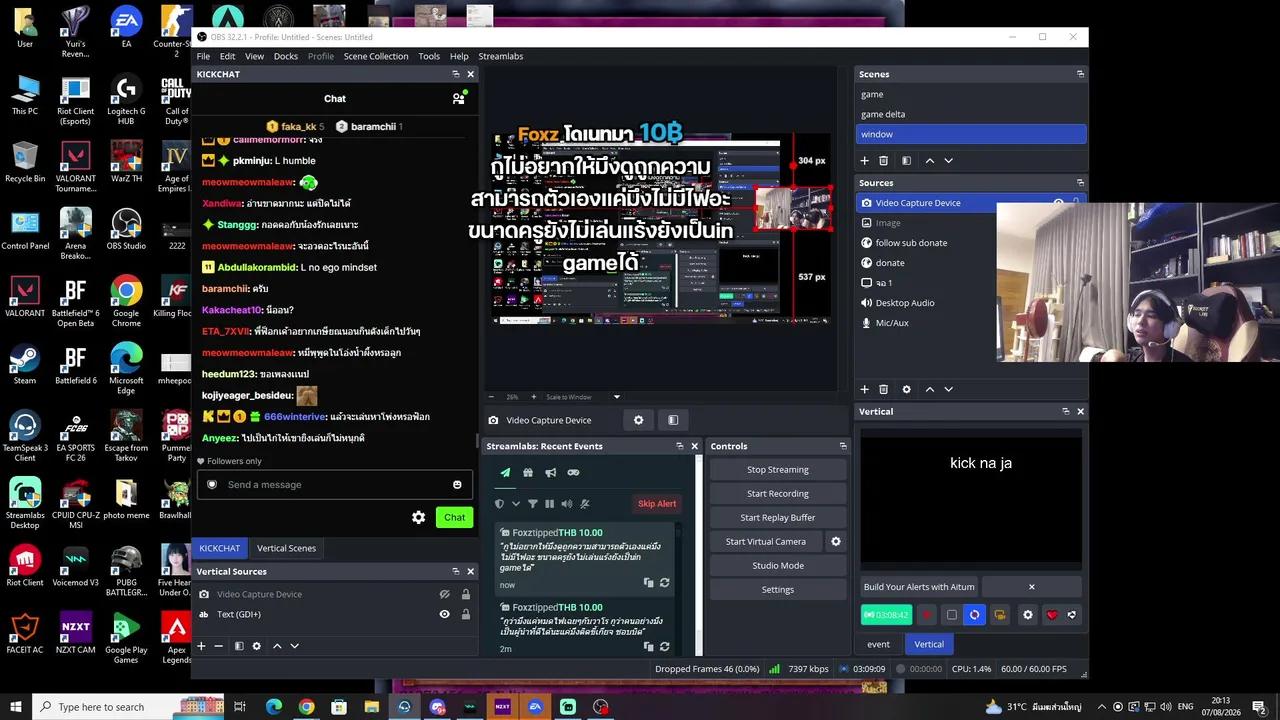Screen dimensions: 1280x720
Task: Move scene up in Scenes list
Action: (x=930, y=161)
